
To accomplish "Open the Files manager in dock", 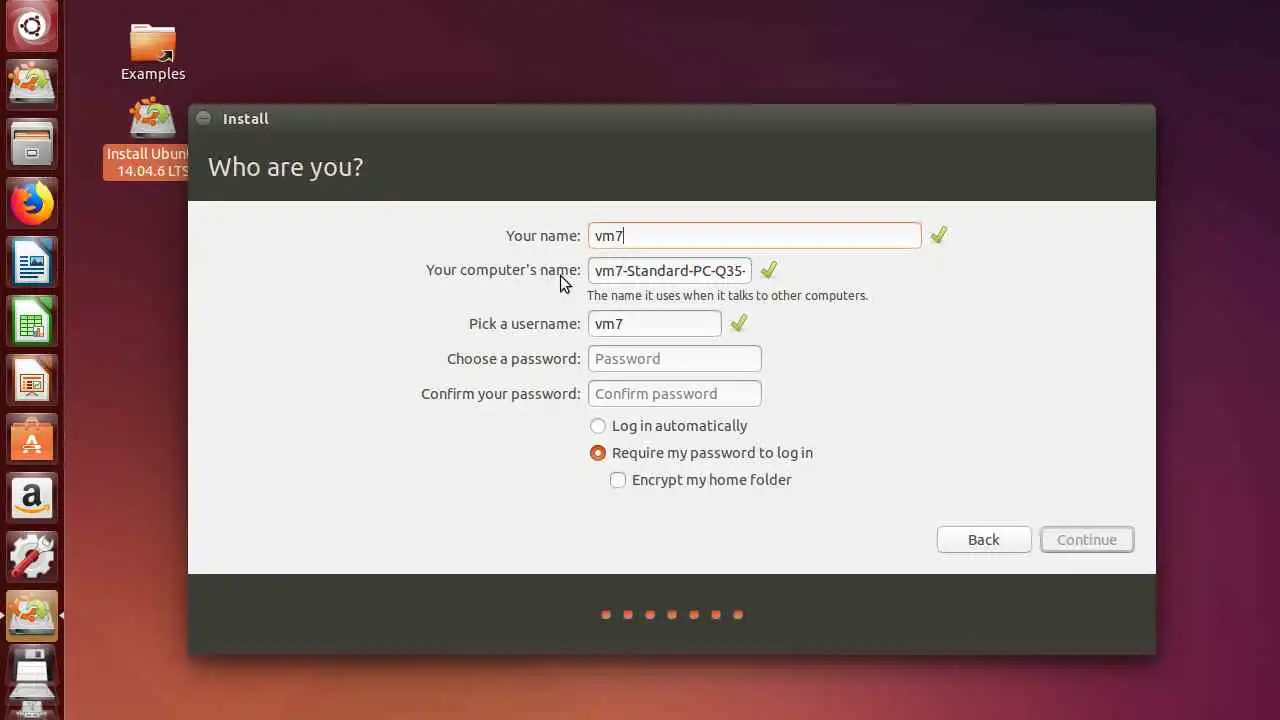I will [x=32, y=144].
